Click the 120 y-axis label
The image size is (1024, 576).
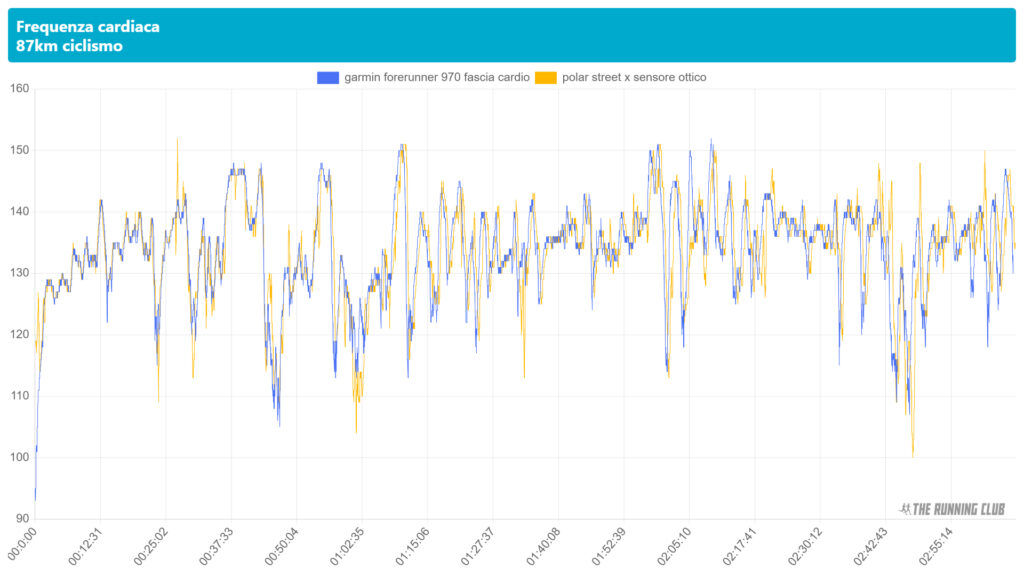point(20,334)
